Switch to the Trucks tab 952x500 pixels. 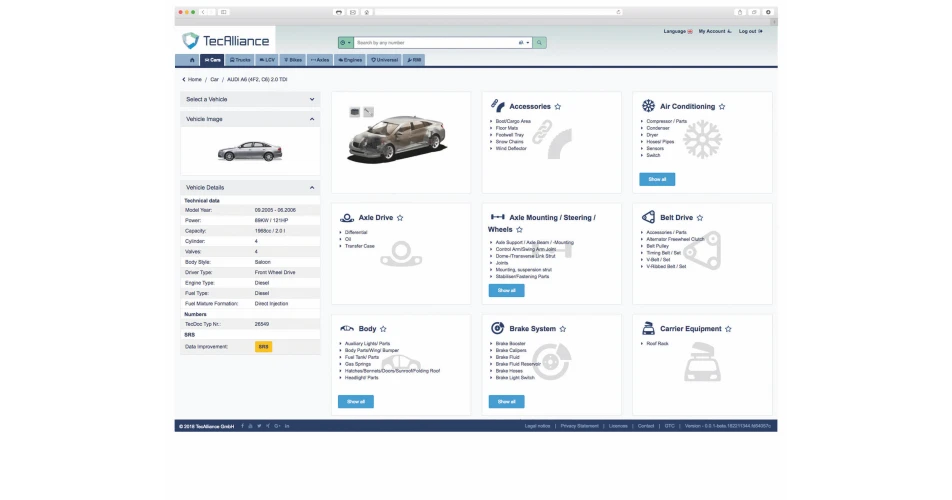(240, 60)
